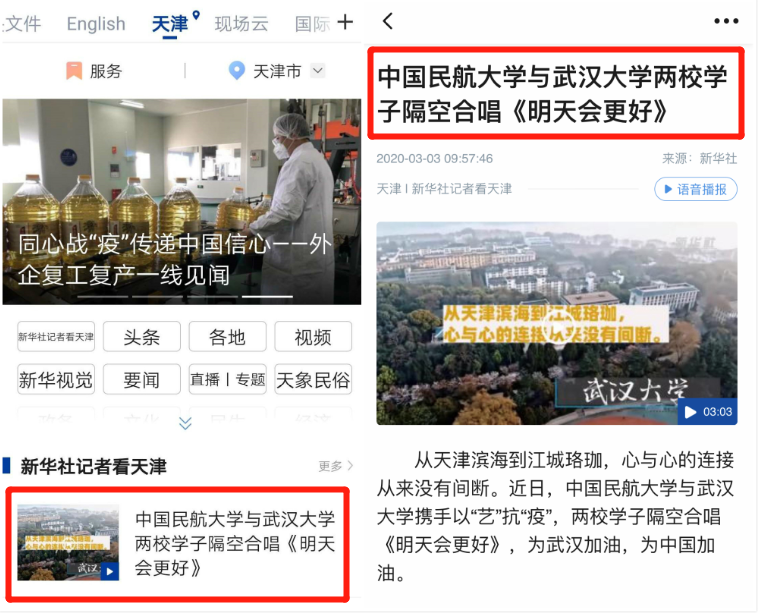Open 更多 for 新华社记者看天津 section
Screen dimensions: 759x616
click(335, 466)
